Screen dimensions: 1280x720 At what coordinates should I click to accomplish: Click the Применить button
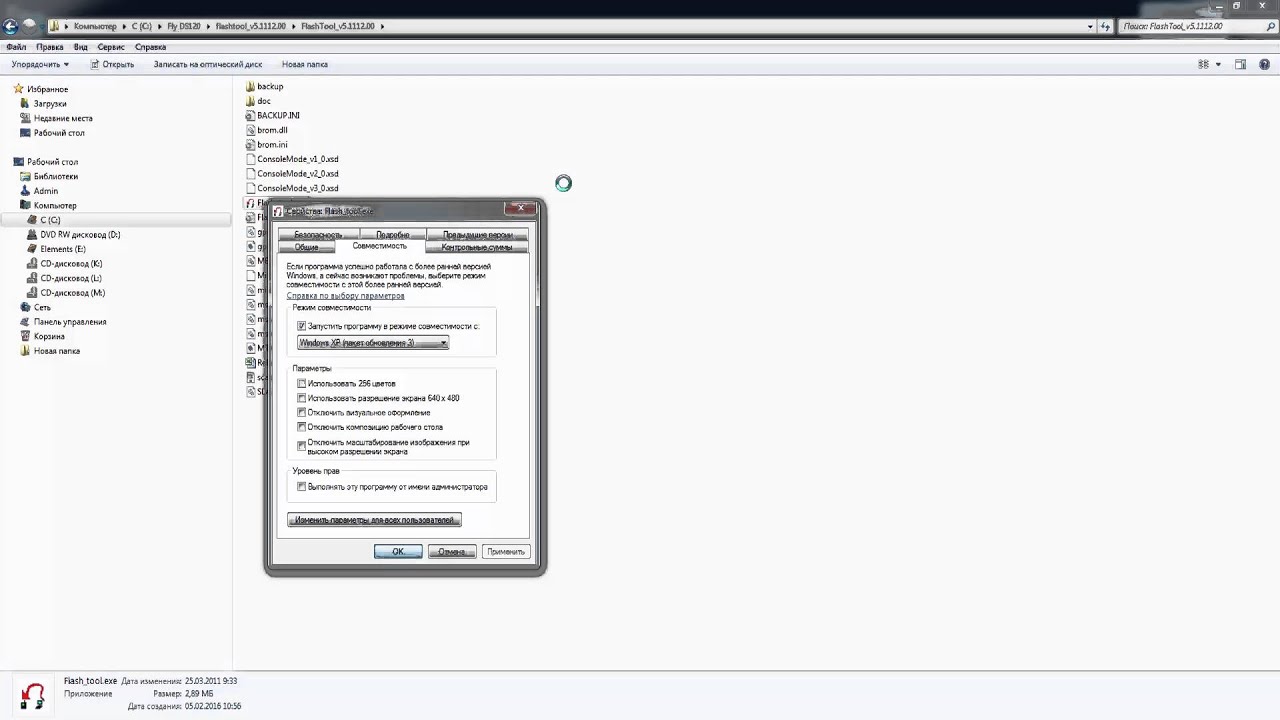point(506,552)
